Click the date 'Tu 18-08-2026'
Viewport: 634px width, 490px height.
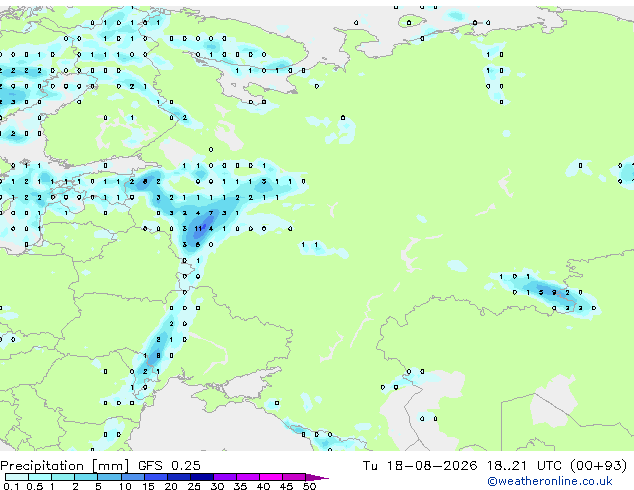coord(420,466)
